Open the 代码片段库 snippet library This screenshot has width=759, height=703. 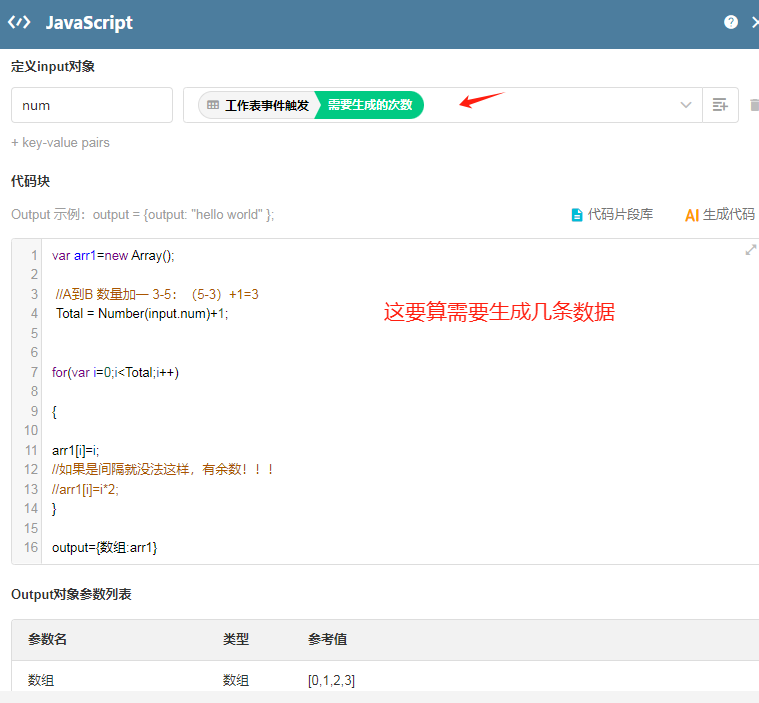coord(620,215)
